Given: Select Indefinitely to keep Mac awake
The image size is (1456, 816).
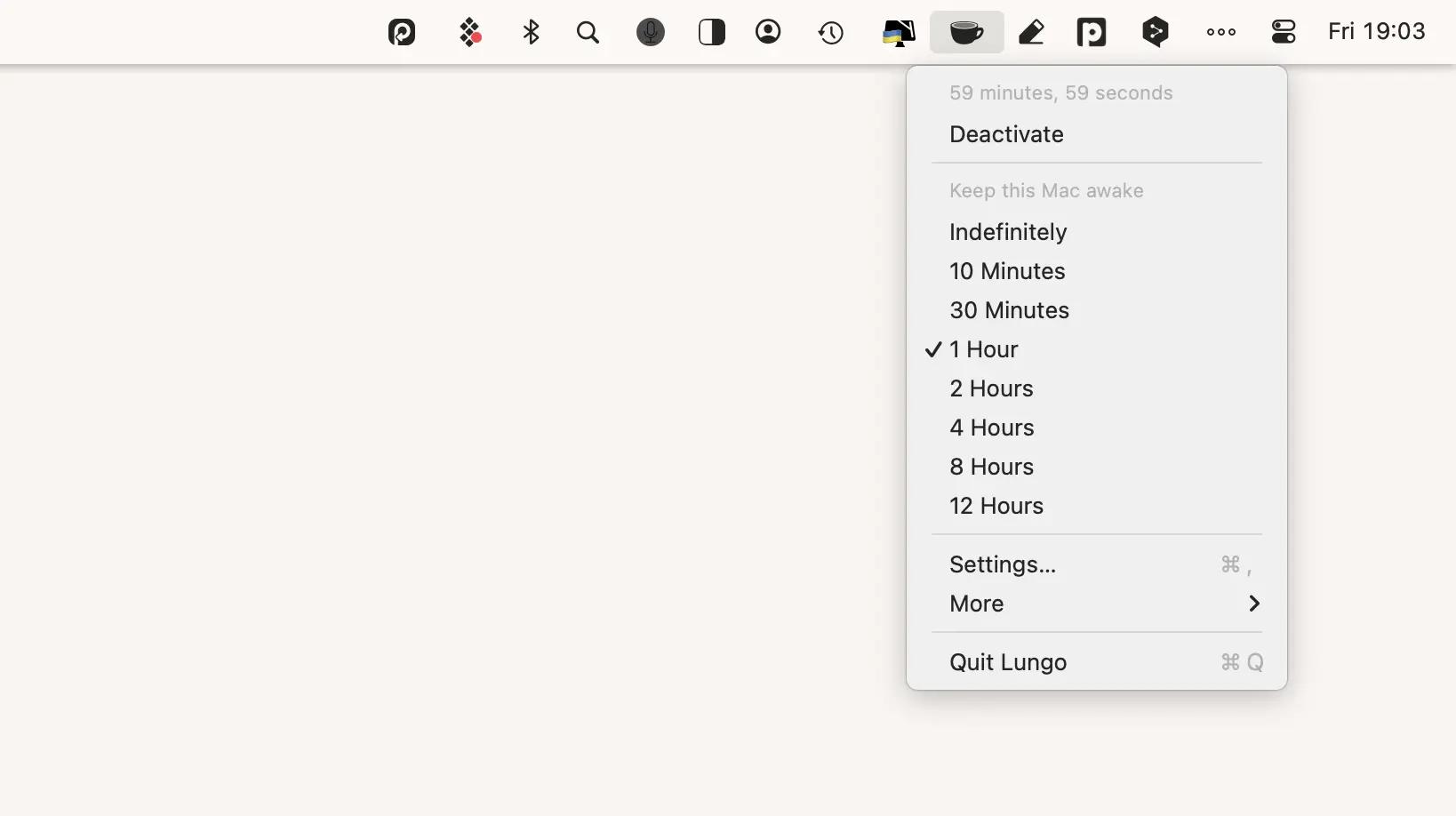Looking at the screenshot, I should coord(1008,232).
